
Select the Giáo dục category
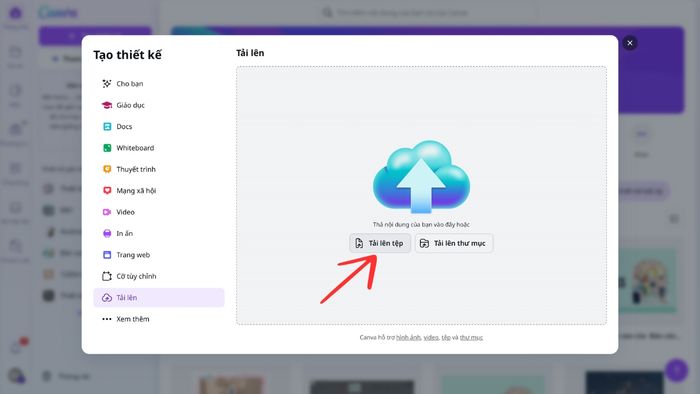(x=159, y=105)
